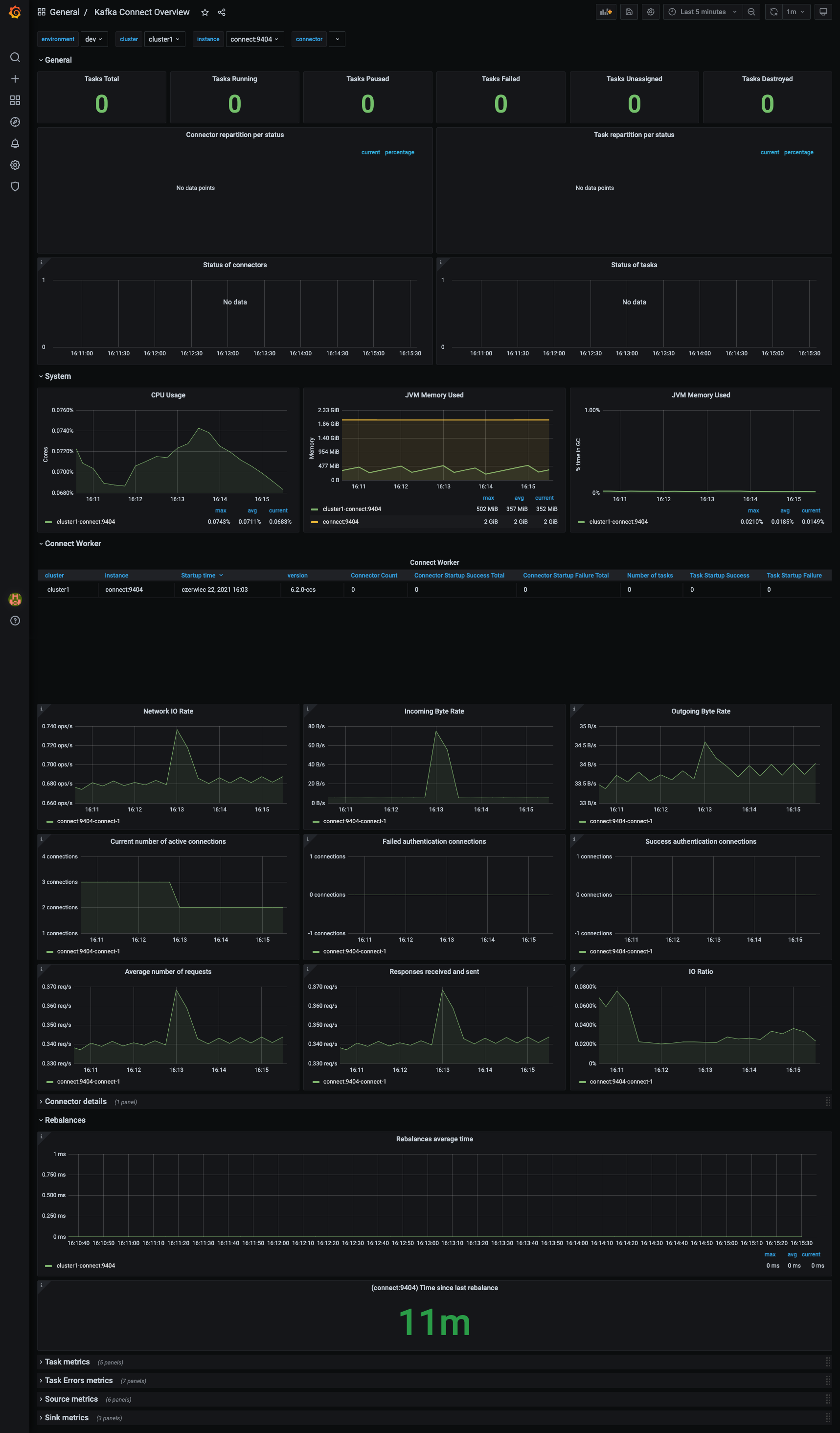Open the Alerting bell sidebar icon
Screen dimensions: 840x1433
point(15,143)
